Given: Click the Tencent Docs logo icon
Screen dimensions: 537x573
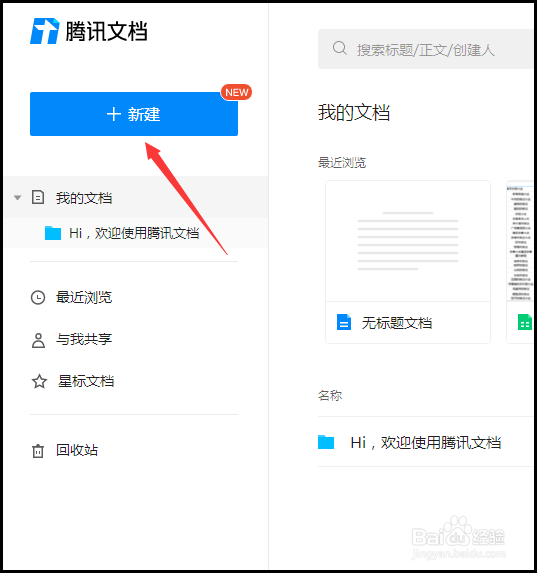Looking at the screenshot, I should click(45, 31).
